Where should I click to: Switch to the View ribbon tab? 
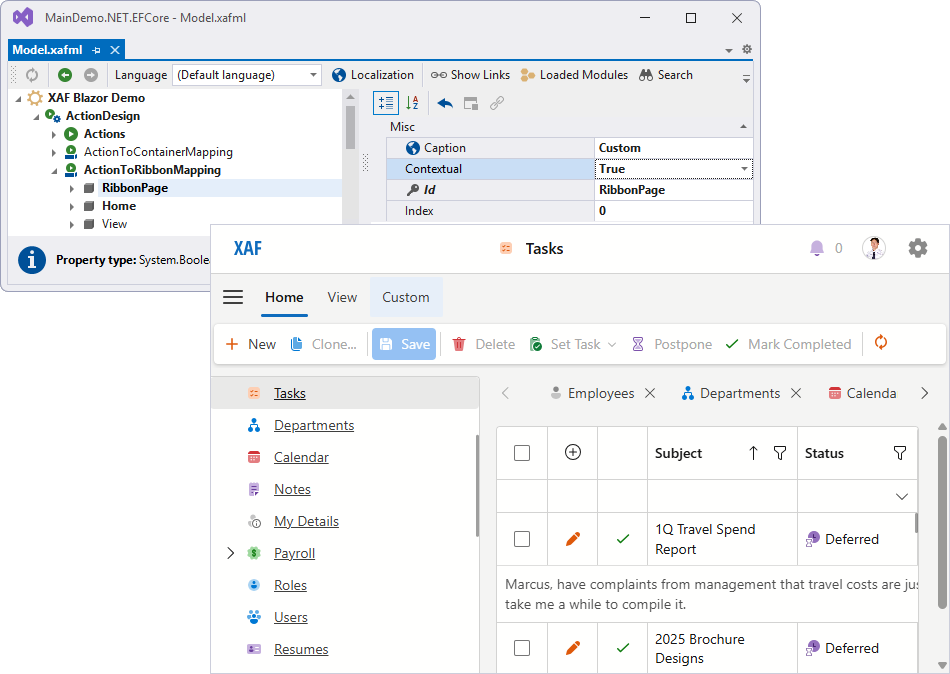point(342,297)
